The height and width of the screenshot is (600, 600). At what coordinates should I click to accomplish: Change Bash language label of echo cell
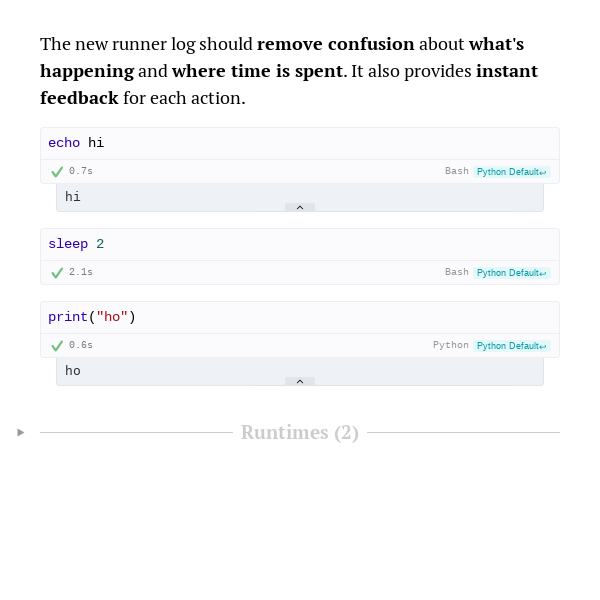(x=457, y=171)
